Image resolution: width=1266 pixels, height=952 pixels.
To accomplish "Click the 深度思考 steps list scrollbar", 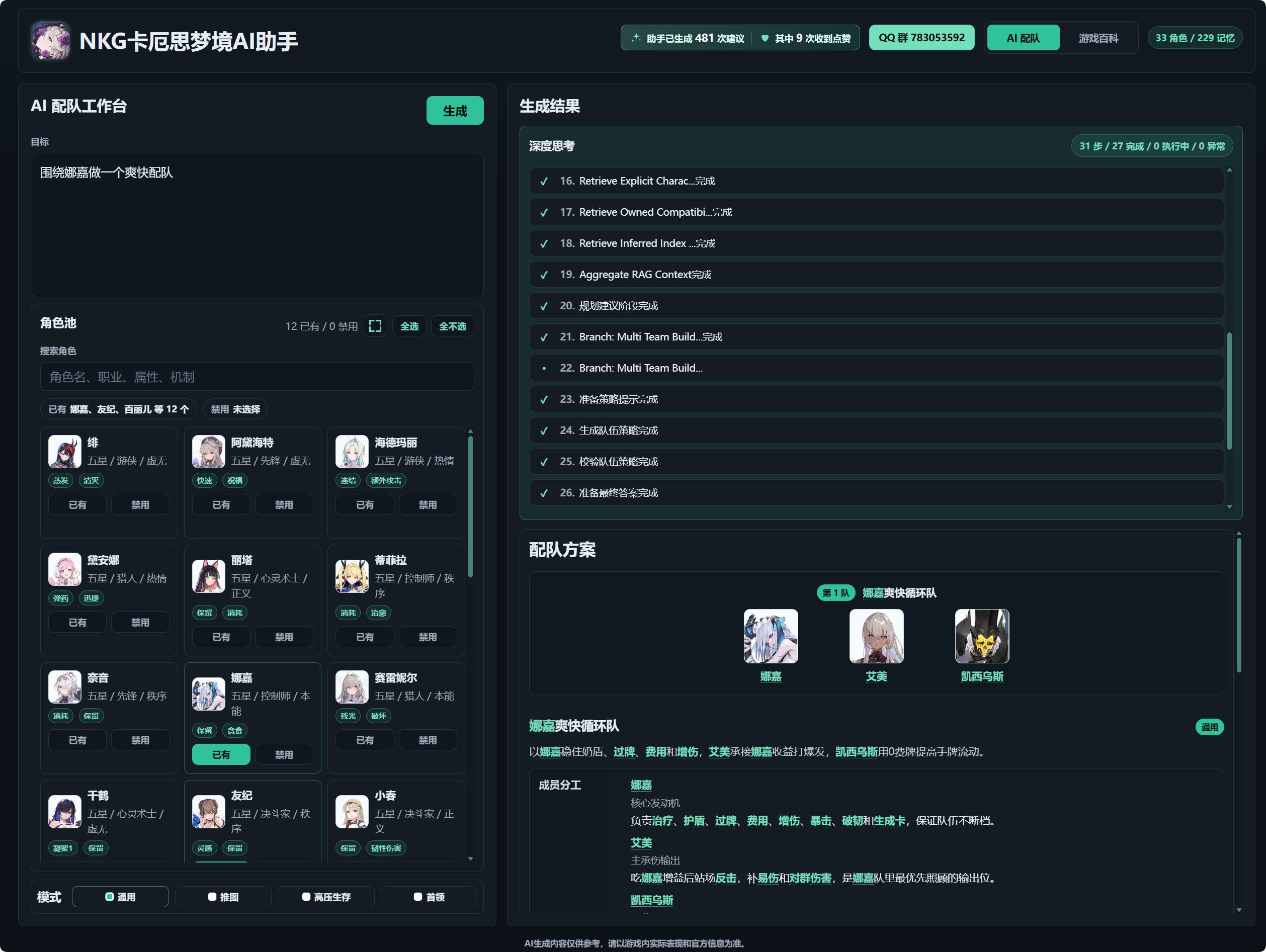I will tap(1229, 391).
